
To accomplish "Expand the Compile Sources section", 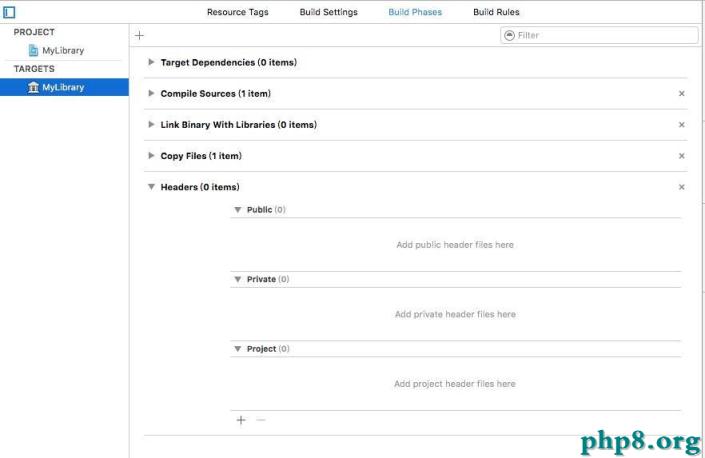I will (x=151, y=93).
